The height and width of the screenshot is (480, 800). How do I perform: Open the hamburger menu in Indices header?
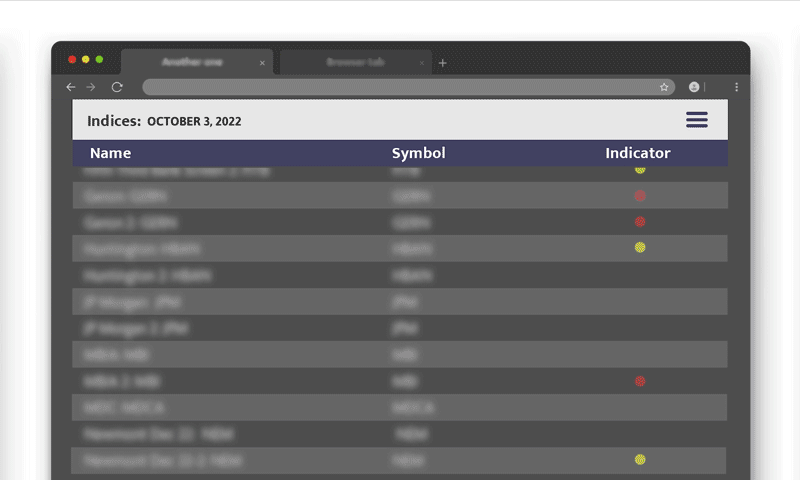coord(696,120)
